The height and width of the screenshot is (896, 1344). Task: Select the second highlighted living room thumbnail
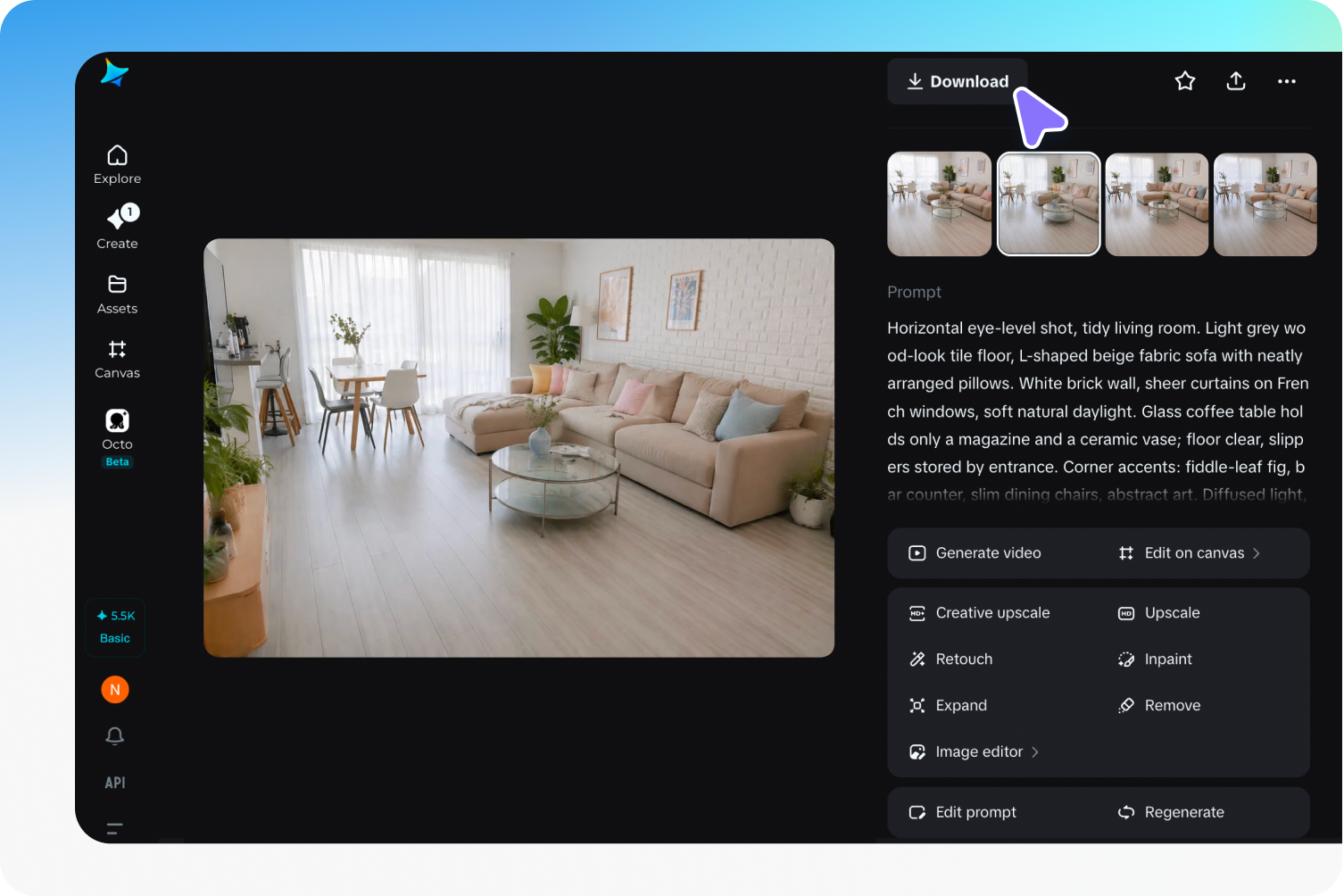(1049, 204)
